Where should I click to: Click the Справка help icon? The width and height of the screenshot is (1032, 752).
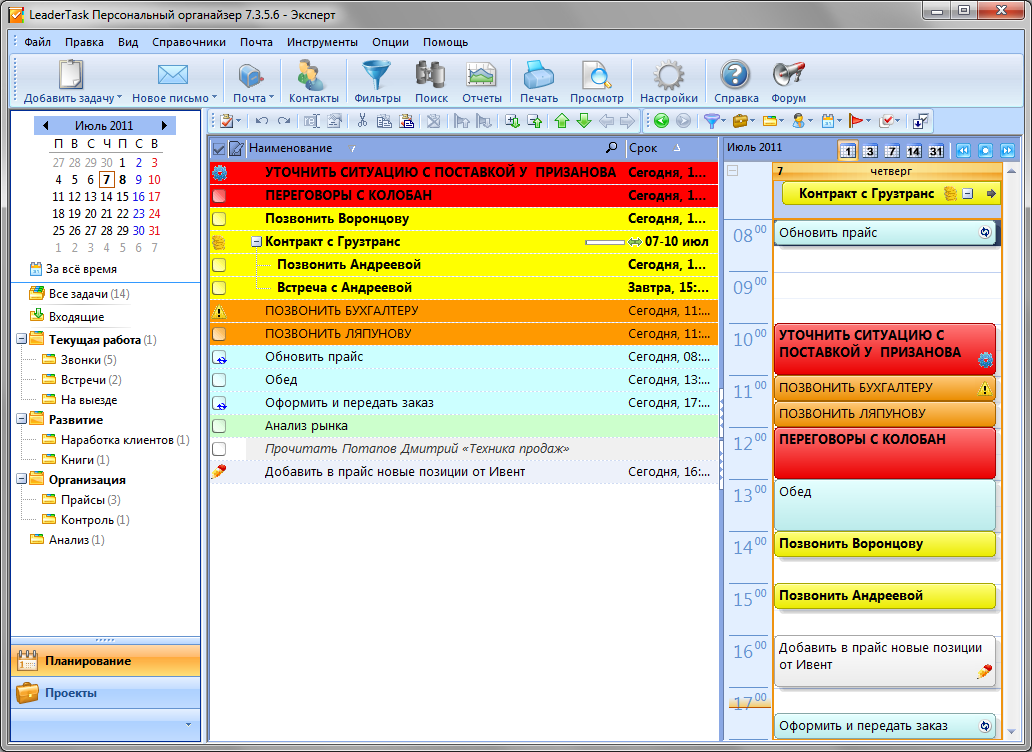(735, 74)
